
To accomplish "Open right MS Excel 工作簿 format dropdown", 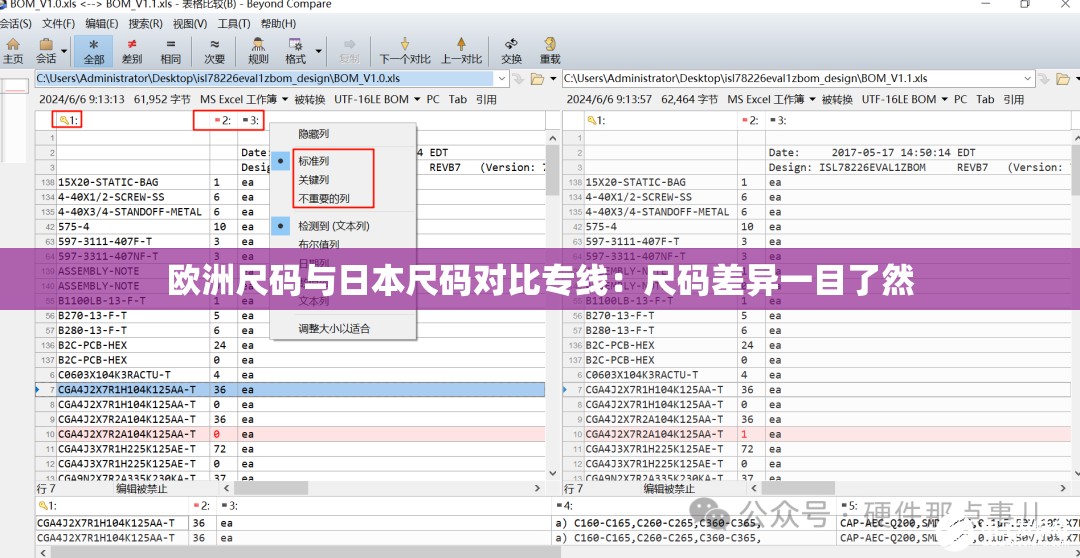I will (x=771, y=99).
